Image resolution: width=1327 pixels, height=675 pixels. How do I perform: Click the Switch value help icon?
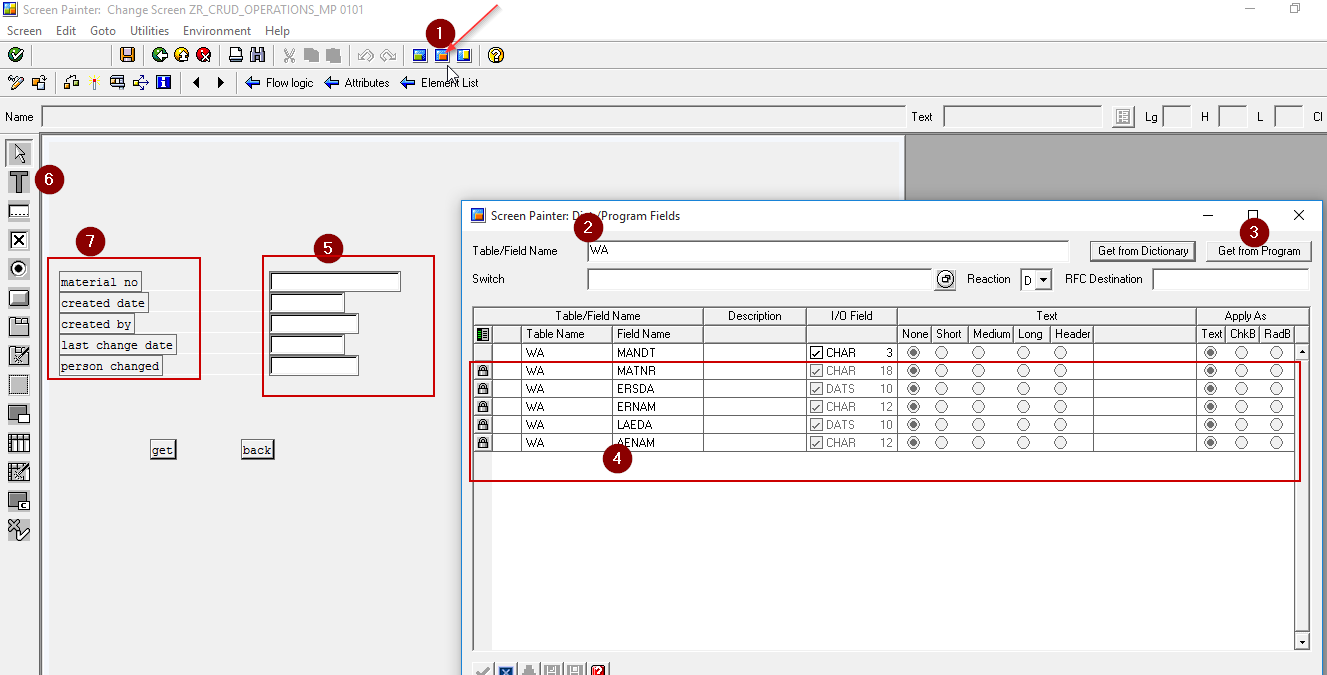pos(944,279)
